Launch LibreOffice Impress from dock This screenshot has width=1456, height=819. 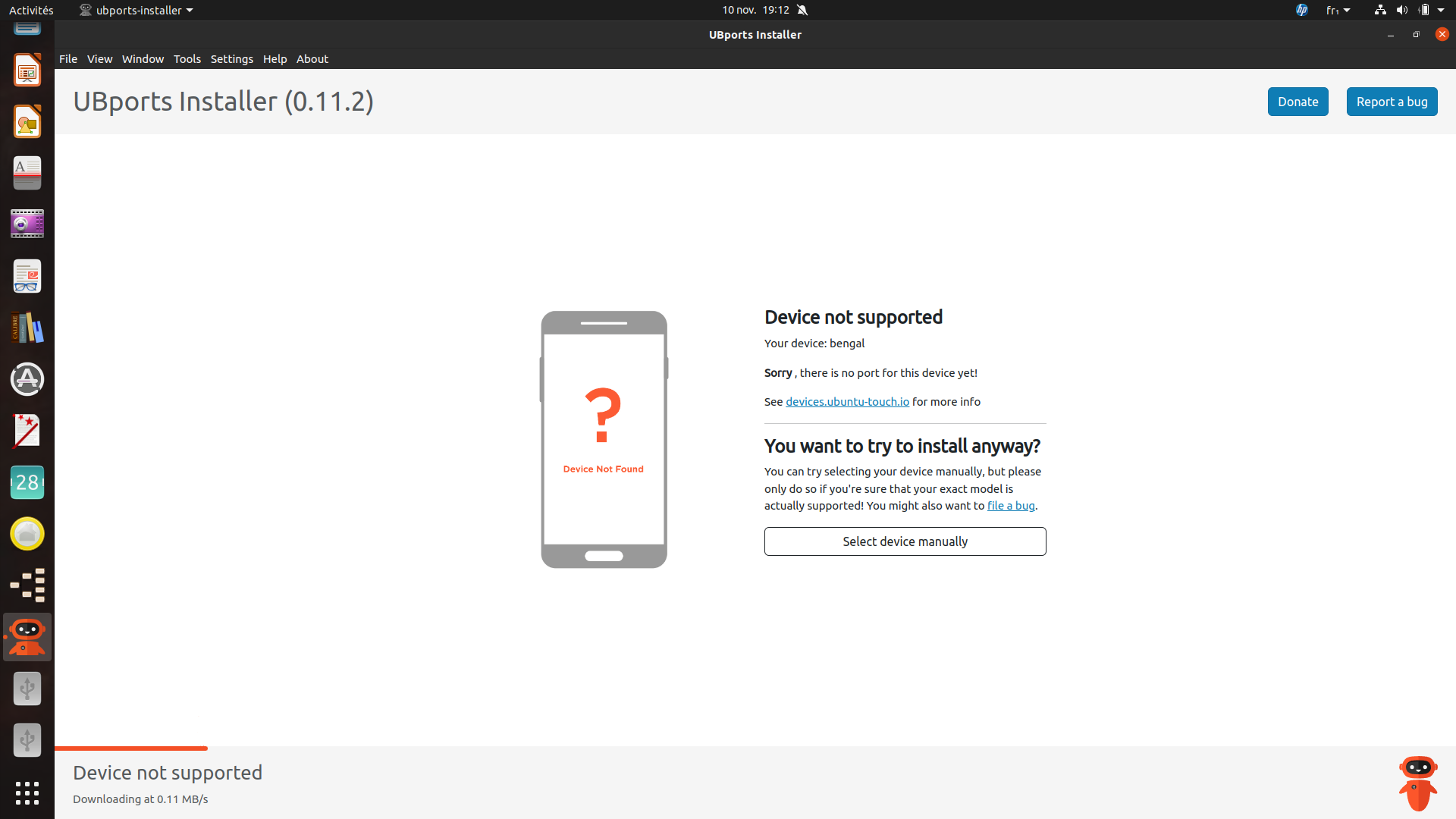[x=27, y=71]
